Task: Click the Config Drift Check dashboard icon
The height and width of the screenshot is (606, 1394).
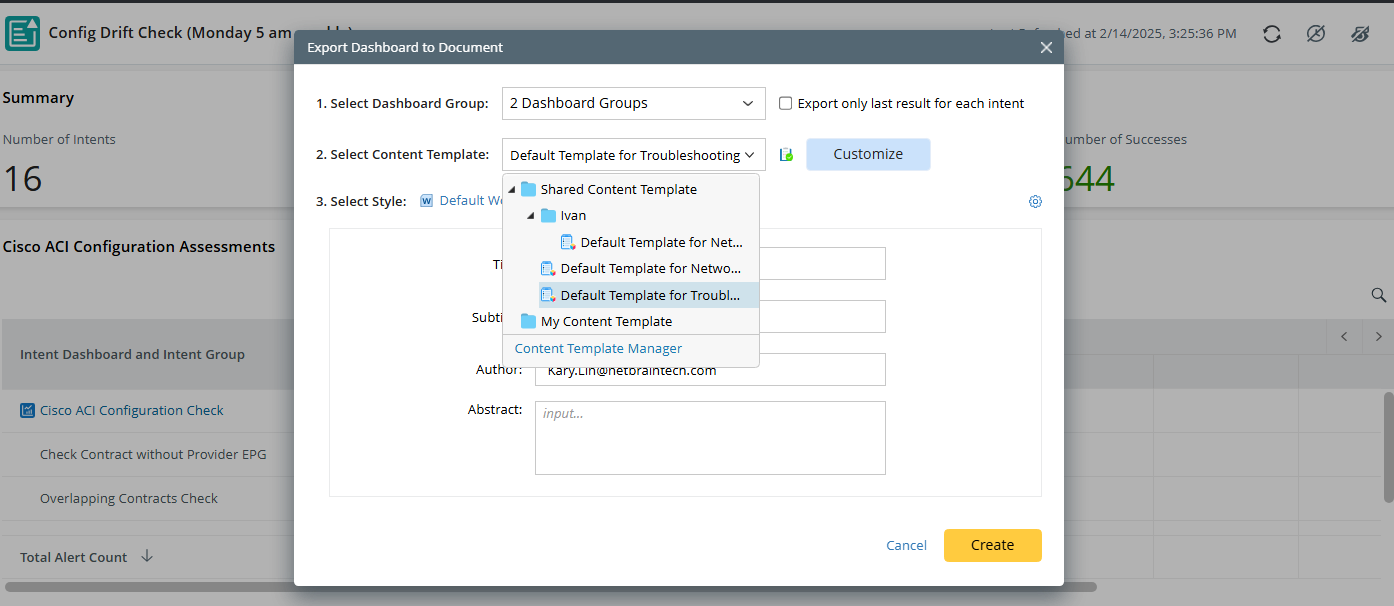Action: tap(22, 33)
